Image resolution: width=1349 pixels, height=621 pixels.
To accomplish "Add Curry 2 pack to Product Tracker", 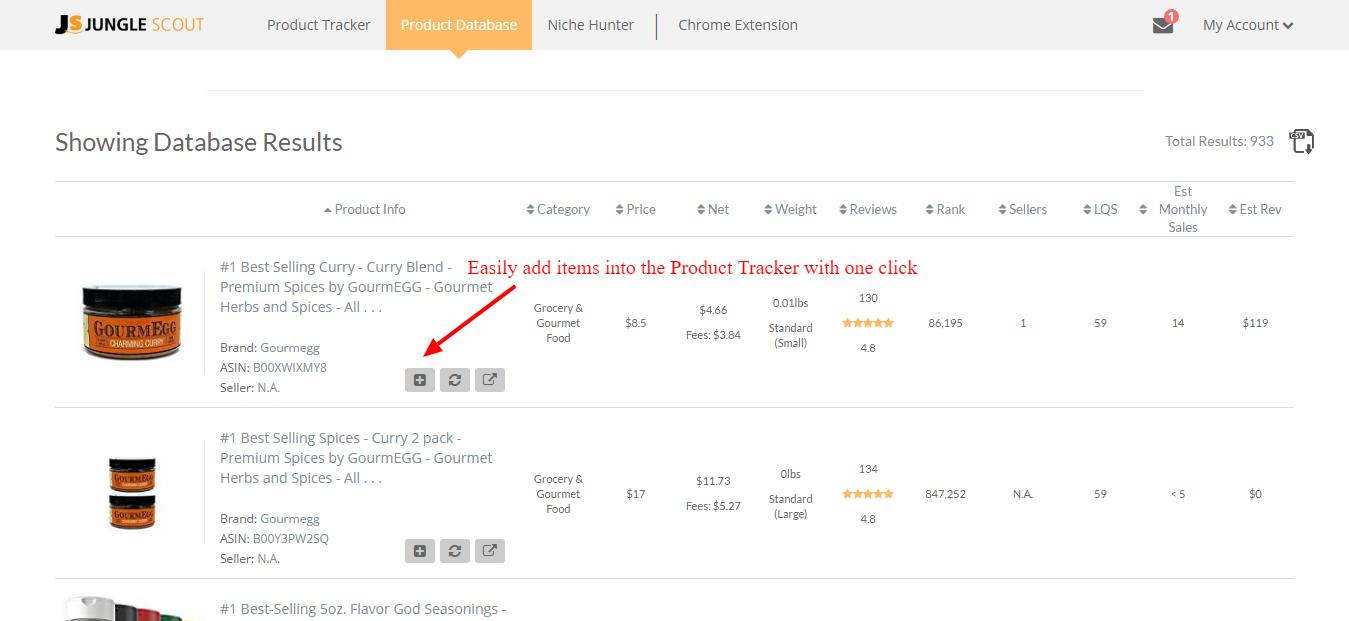I will tap(420, 551).
